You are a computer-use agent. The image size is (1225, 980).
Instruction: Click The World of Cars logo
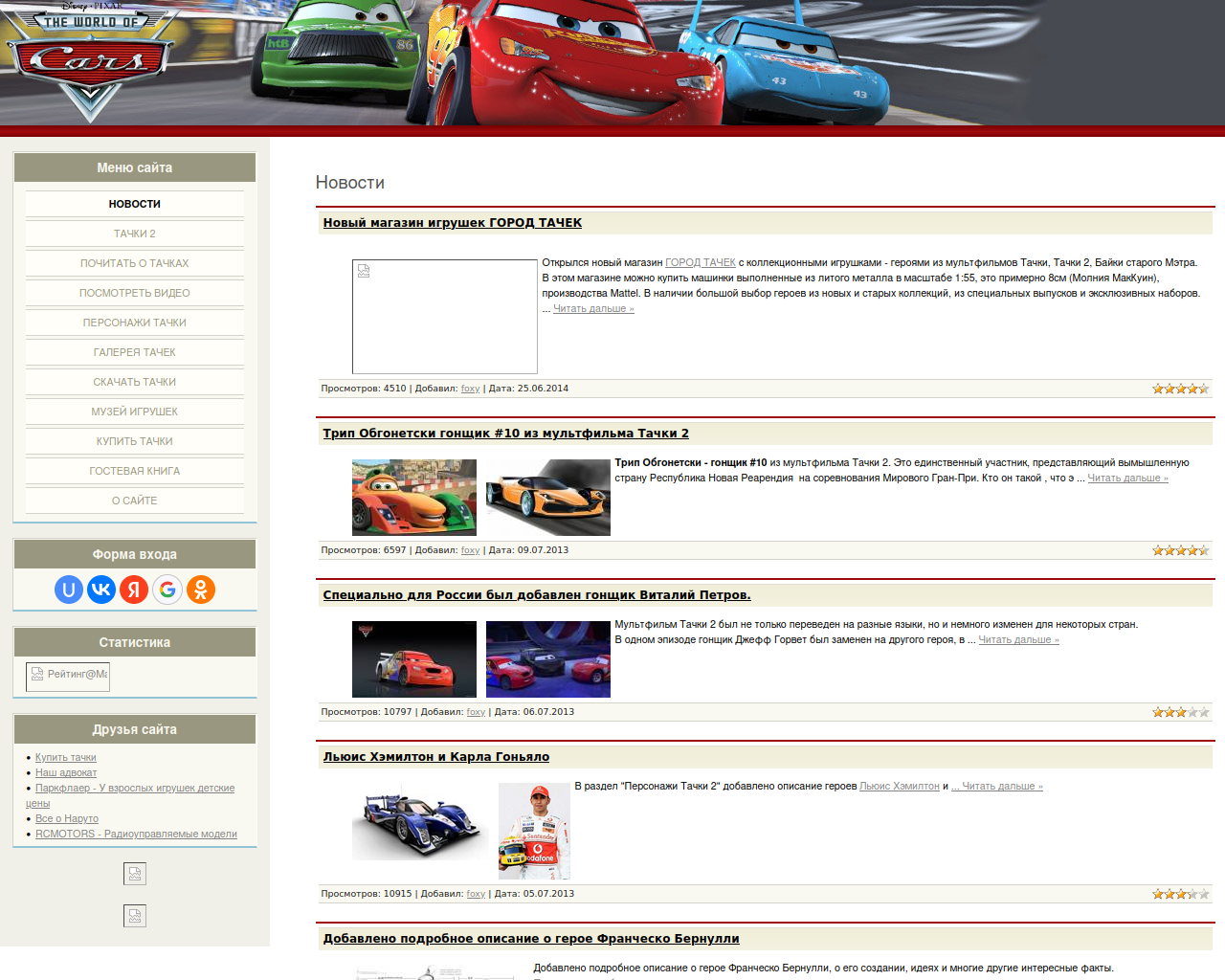[x=89, y=61]
